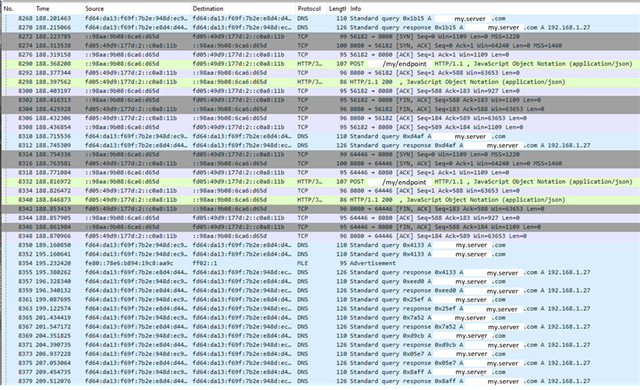
Task: Select packet 8292 TCP ACK row
Action: click(320, 73)
